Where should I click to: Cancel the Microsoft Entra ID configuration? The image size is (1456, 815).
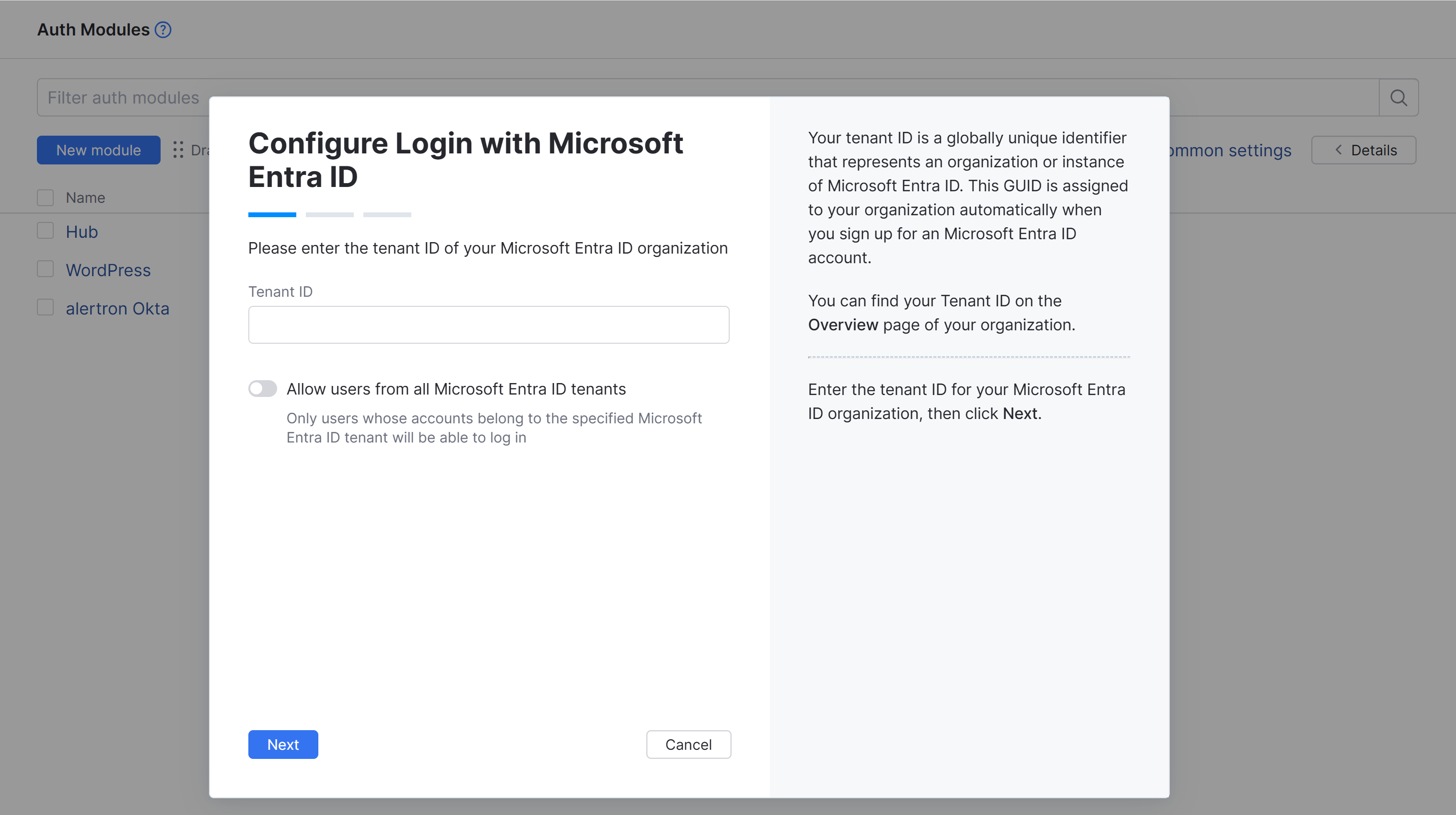(688, 745)
